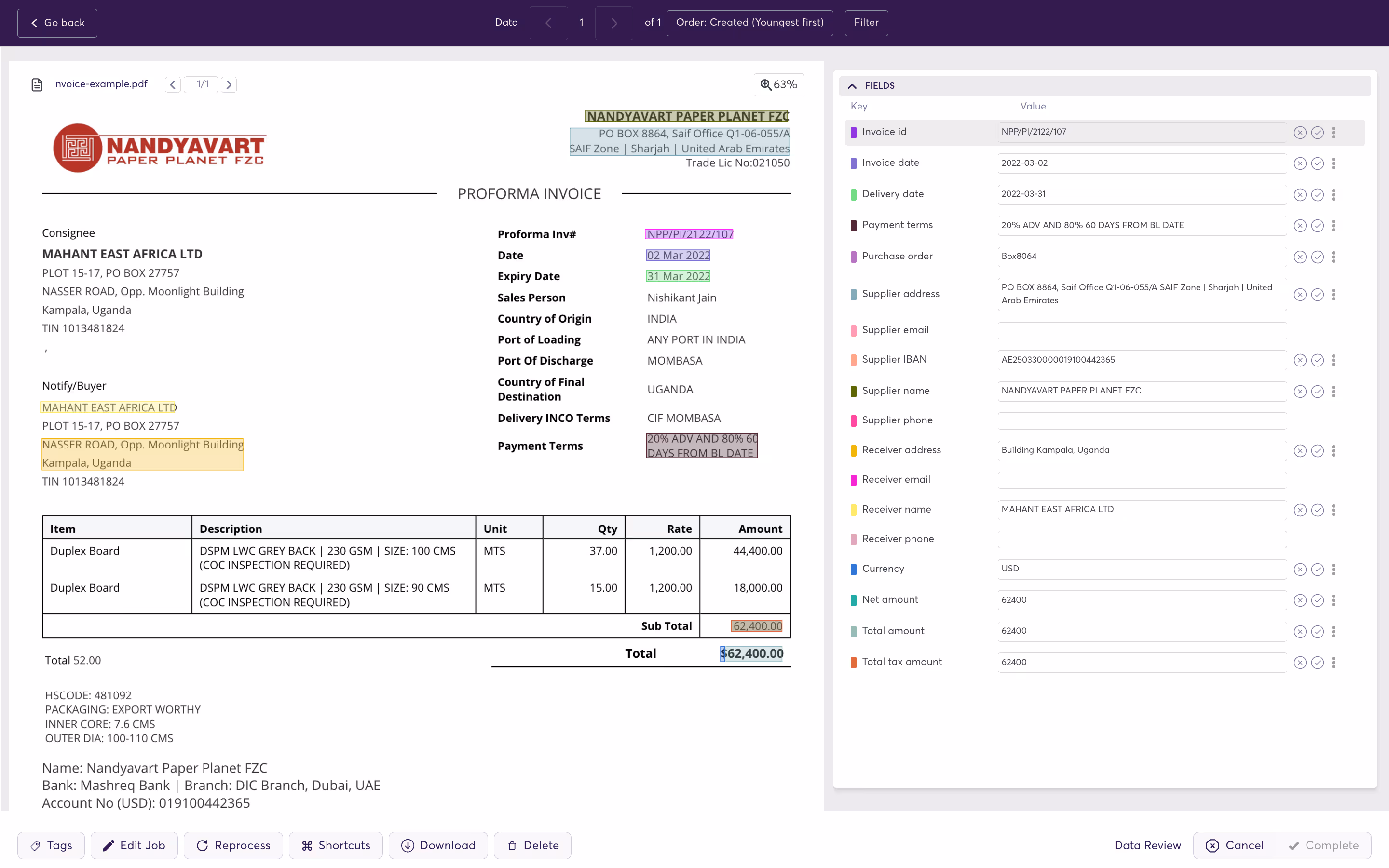Edit the Supplier phone input field
Image resolution: width=1389 pixels, height=868 pixels.
pos(1142,421)
